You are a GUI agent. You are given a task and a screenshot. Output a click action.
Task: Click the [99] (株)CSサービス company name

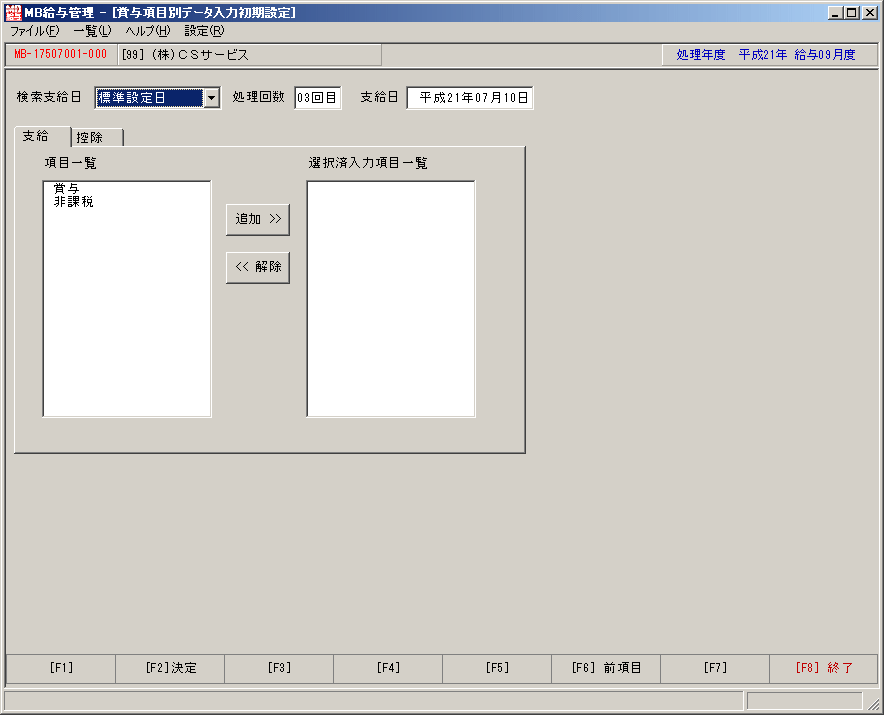click(x=250, y=55)
